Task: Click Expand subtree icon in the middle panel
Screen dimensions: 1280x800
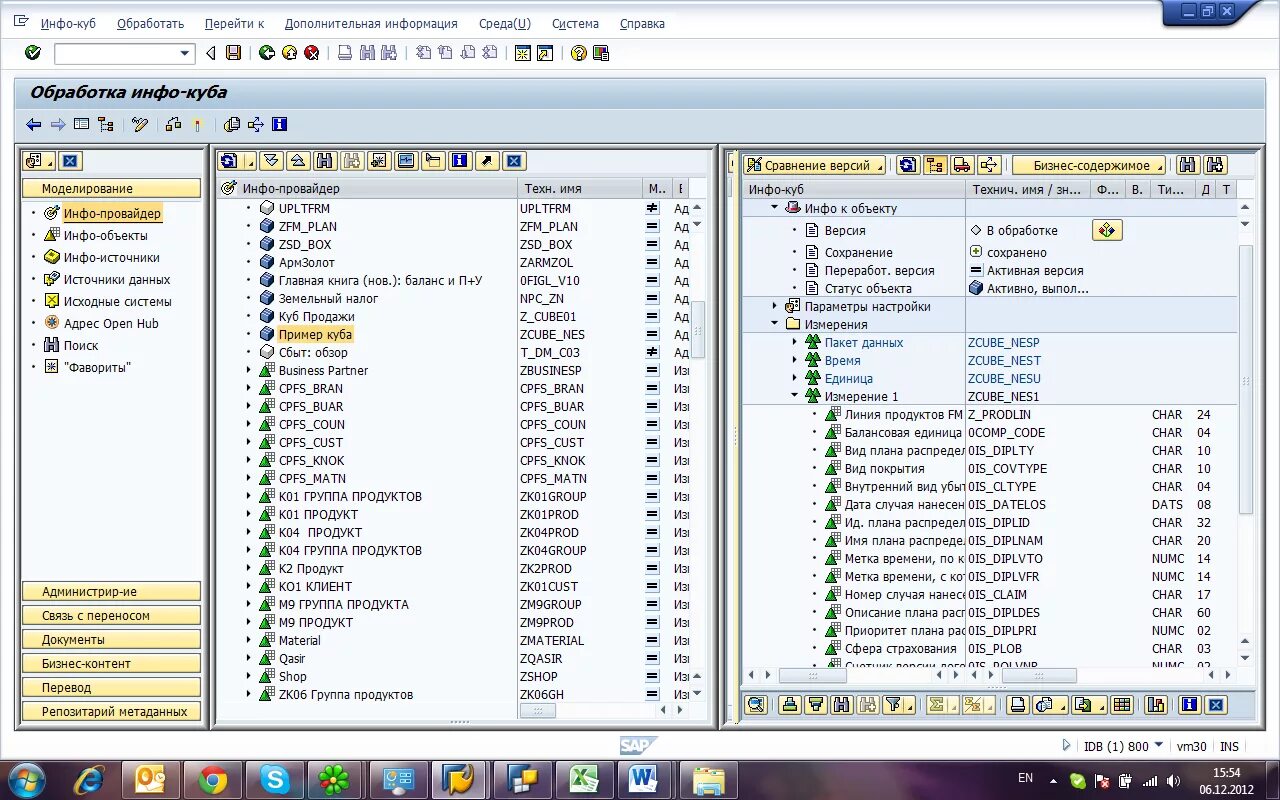Action: pyautogui.click(x=271, y=160)
